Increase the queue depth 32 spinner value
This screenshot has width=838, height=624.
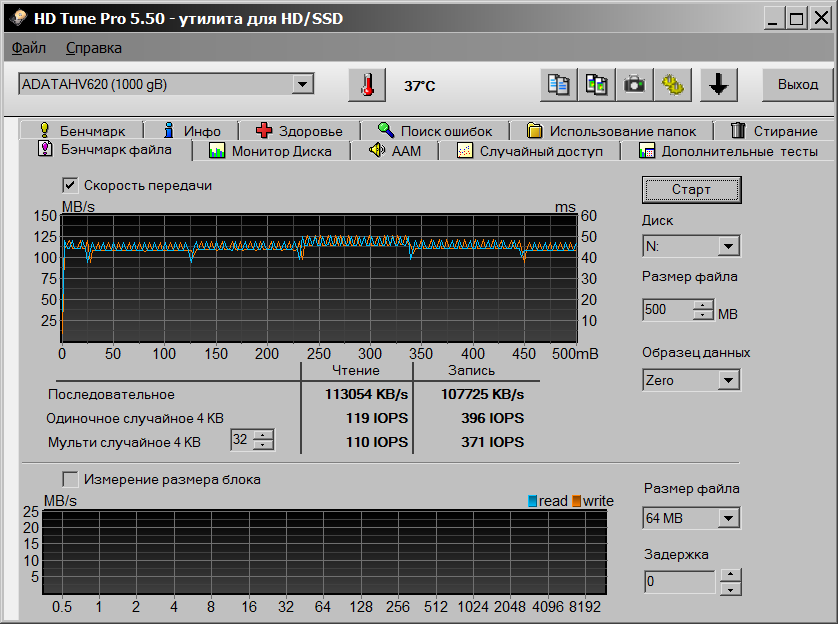pyautogui.click(x=263, y=435)
